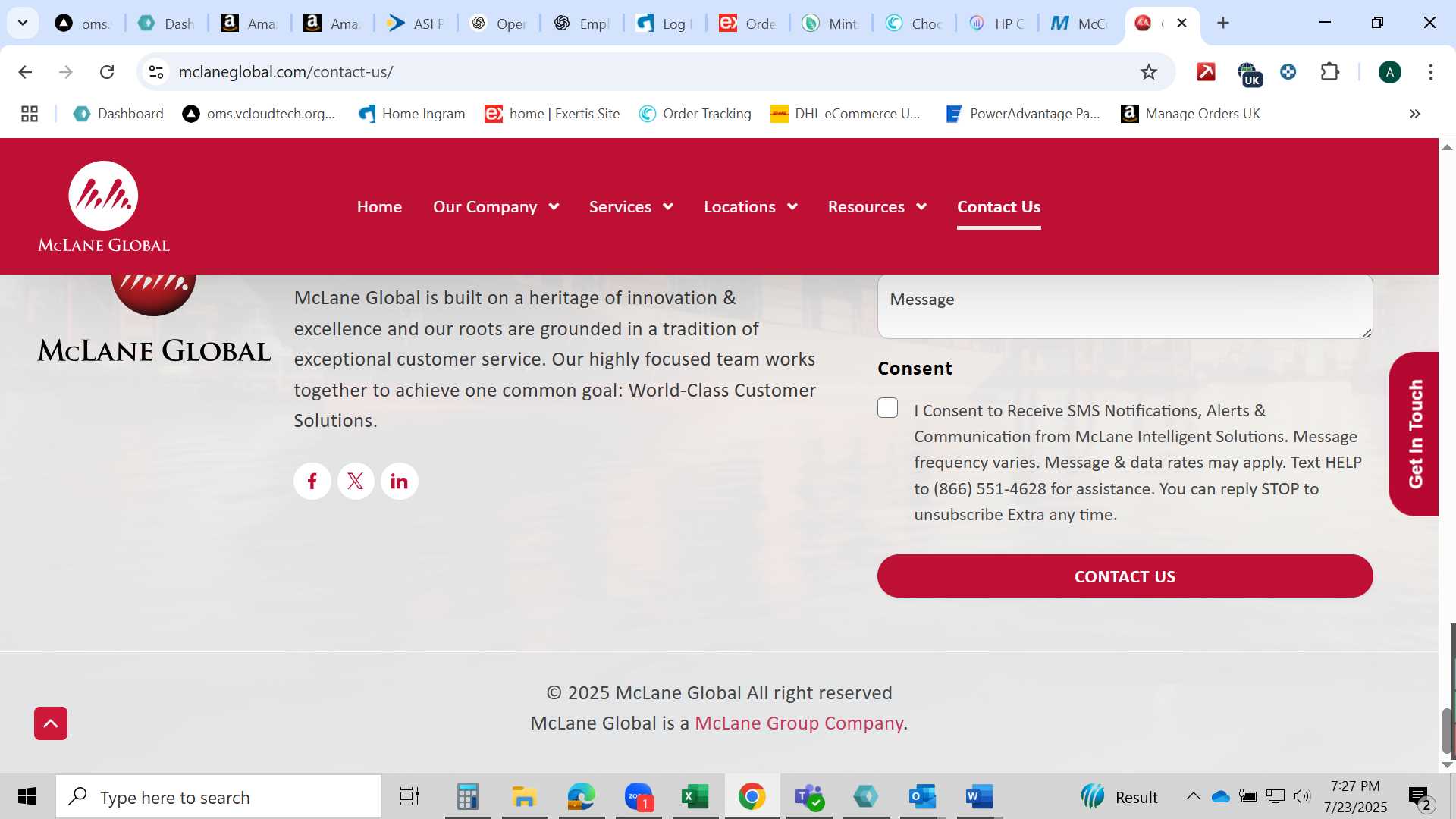Go back to the previous page
The width and height of the screenshot is (1456, 819).
pyautogui.click(x=25, y=72)
